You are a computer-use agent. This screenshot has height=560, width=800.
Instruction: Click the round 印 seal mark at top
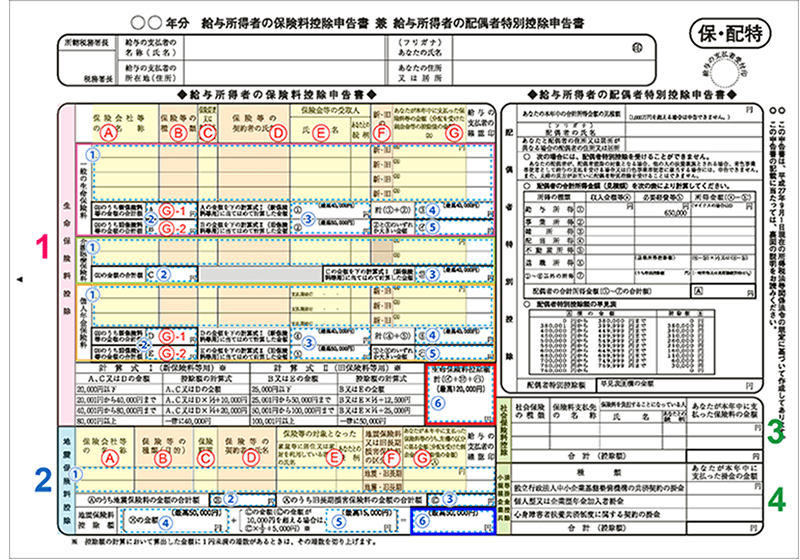click(638, 46)
